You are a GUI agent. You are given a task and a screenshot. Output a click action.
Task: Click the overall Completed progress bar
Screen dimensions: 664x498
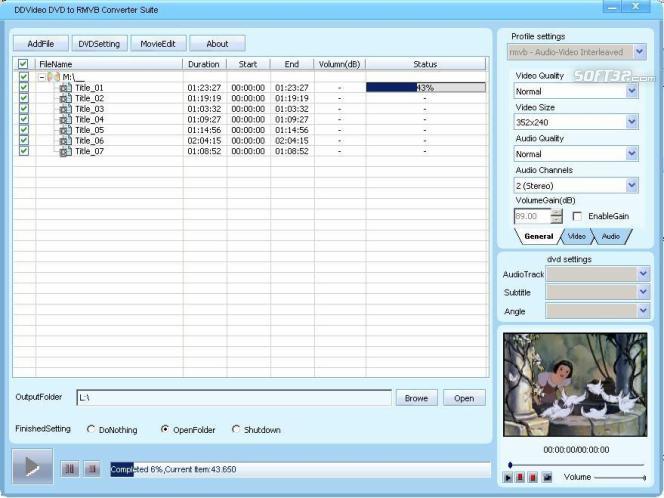click(x=300, y=469)
